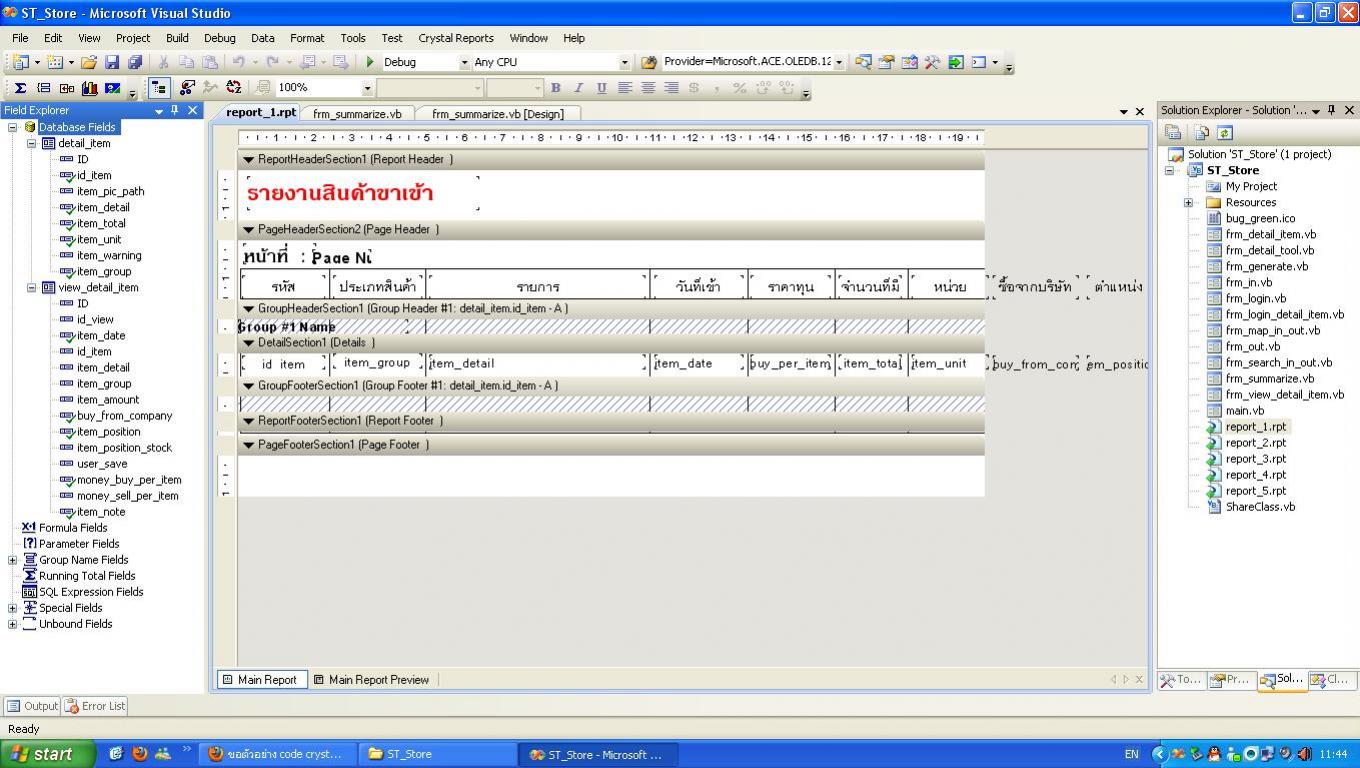
Task: Click the Solution Explorer Properties icon
Action: pos(1173,132)
